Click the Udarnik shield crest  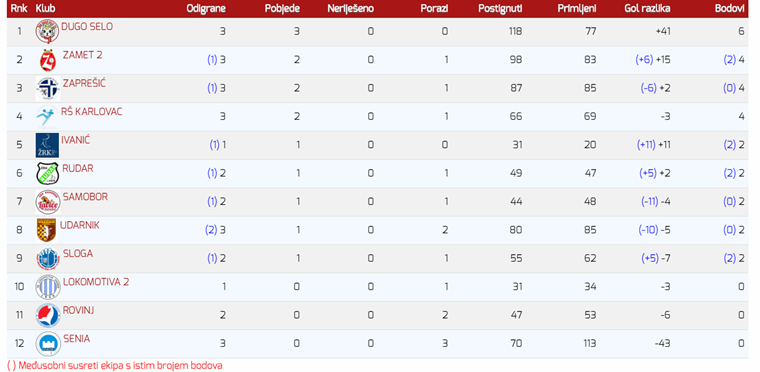47,230
